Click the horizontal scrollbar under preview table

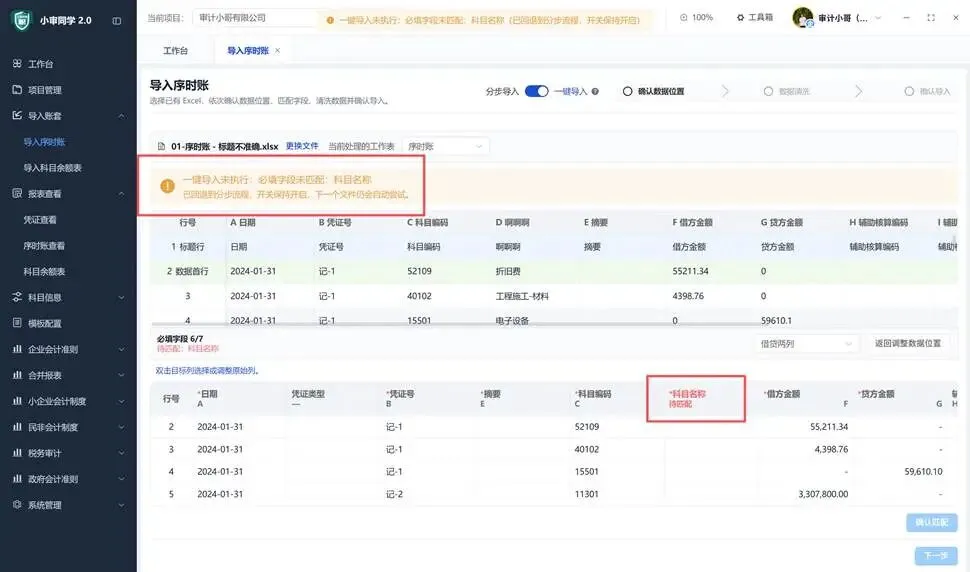pyautogui.click(x=455, y=323)
